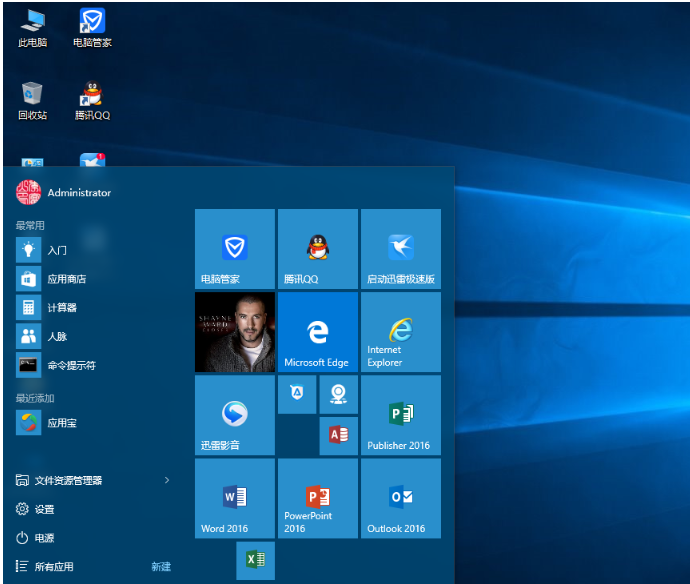
Task: Expand the 文件资源管理器 jump list arrow
Action: click(x=166, y=480)
